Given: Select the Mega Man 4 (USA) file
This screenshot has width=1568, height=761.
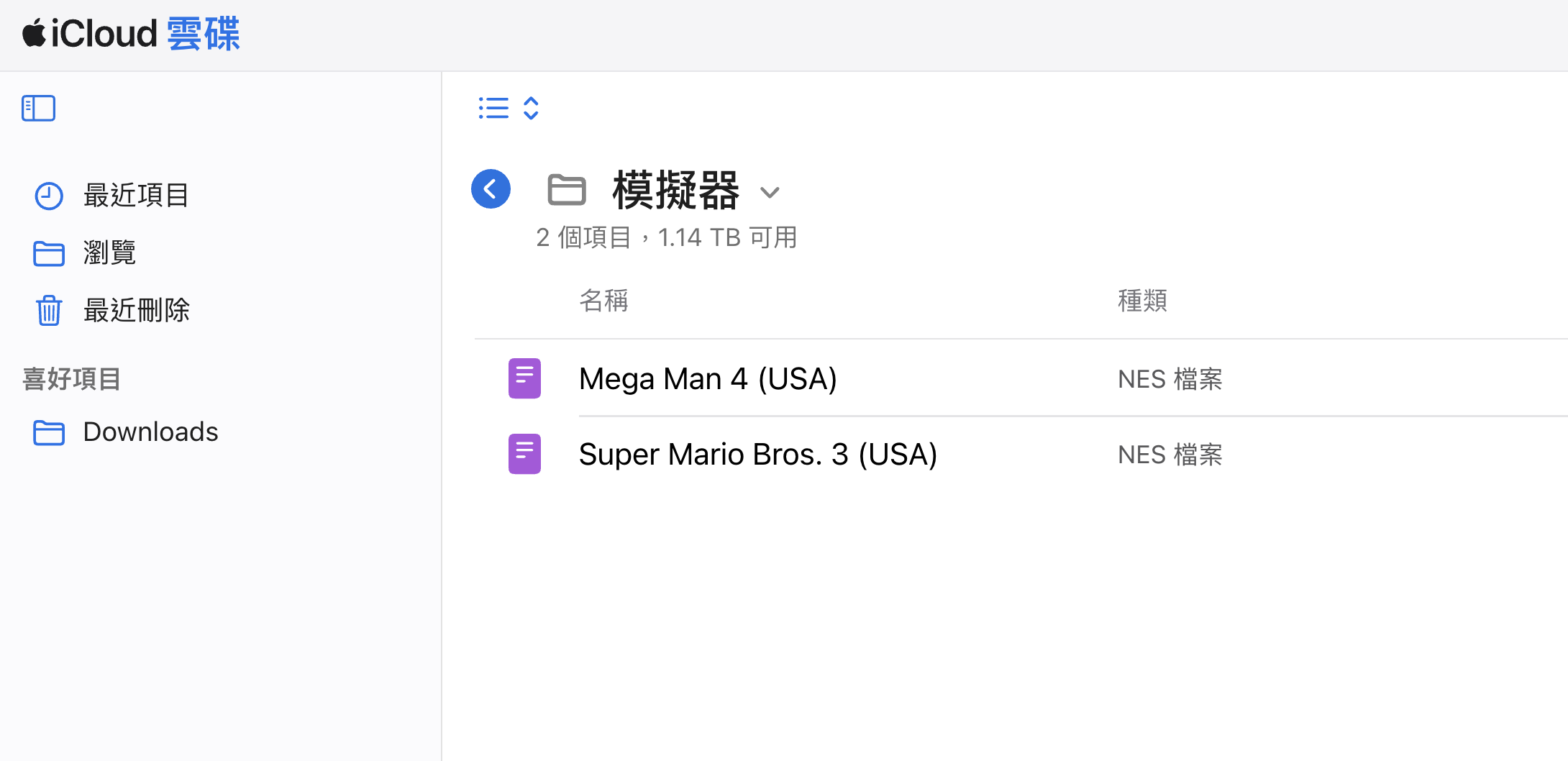Looking at the screenshot, I should click(x=708, y=379).
